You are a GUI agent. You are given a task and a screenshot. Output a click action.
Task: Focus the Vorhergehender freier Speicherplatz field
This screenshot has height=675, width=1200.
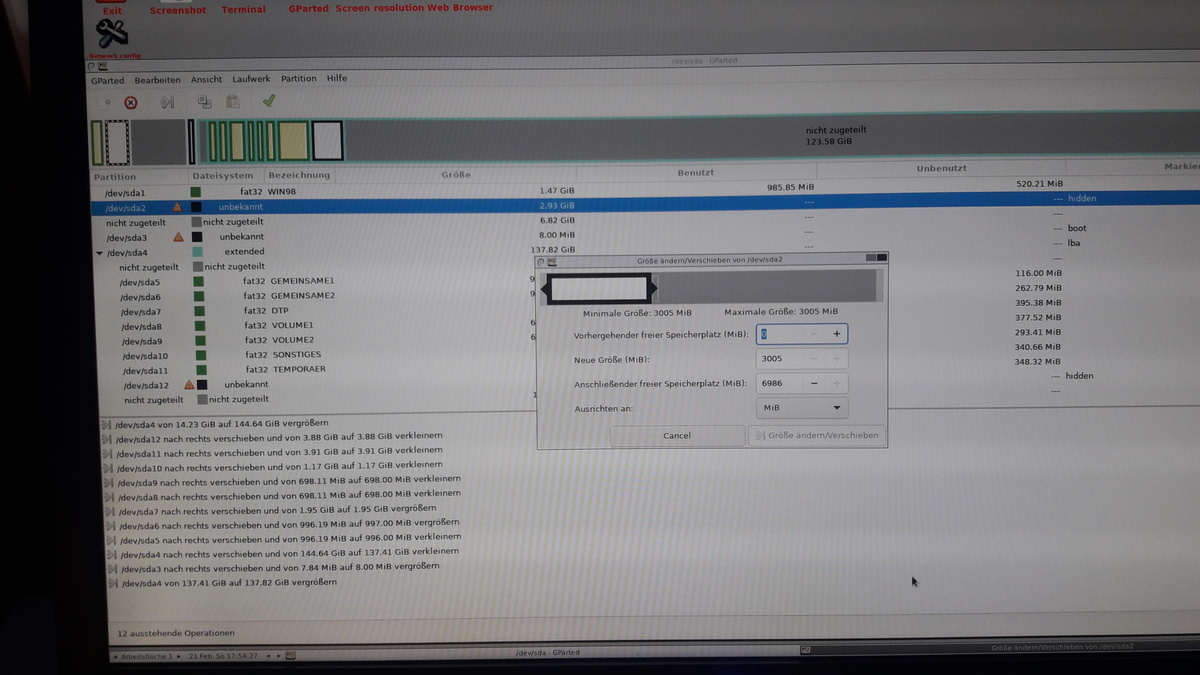point(781,334)
